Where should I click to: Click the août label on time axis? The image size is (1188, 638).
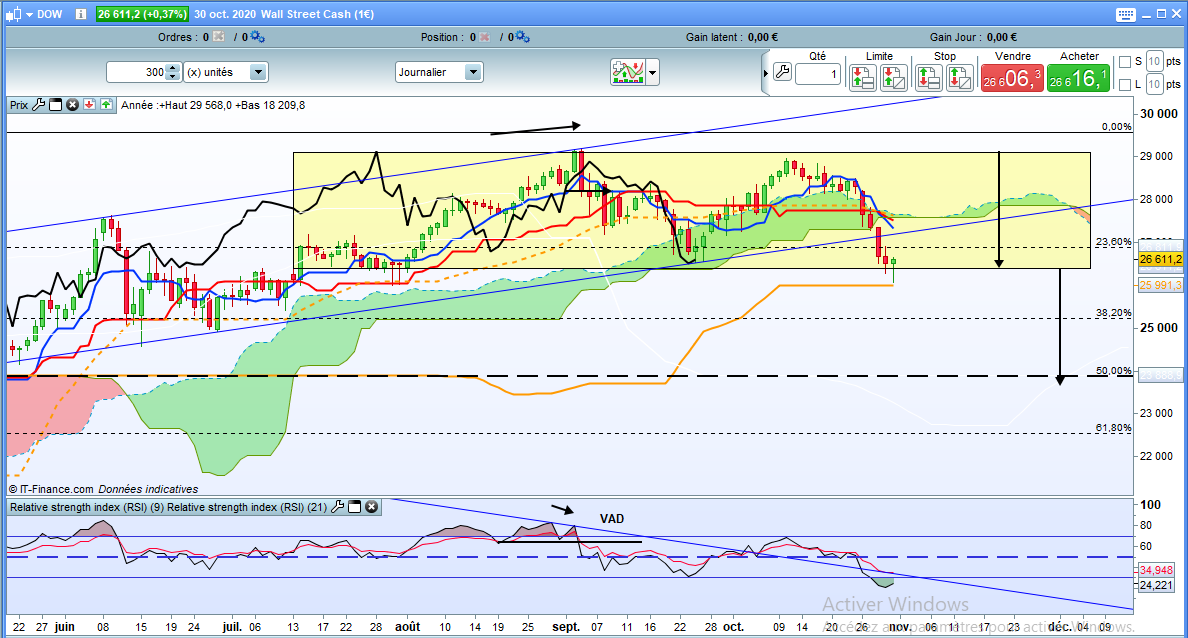[408, 627]
